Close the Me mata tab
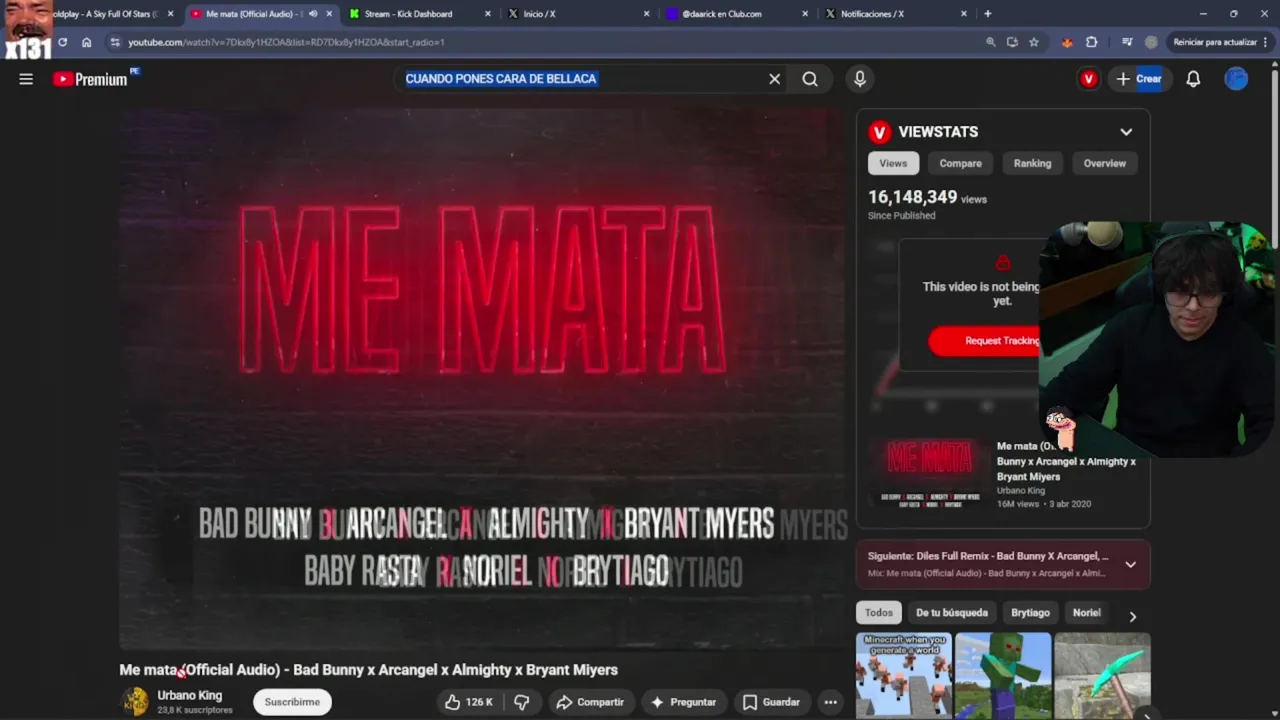The width and height of the screenshot is (1280, 720). (329, 14)
